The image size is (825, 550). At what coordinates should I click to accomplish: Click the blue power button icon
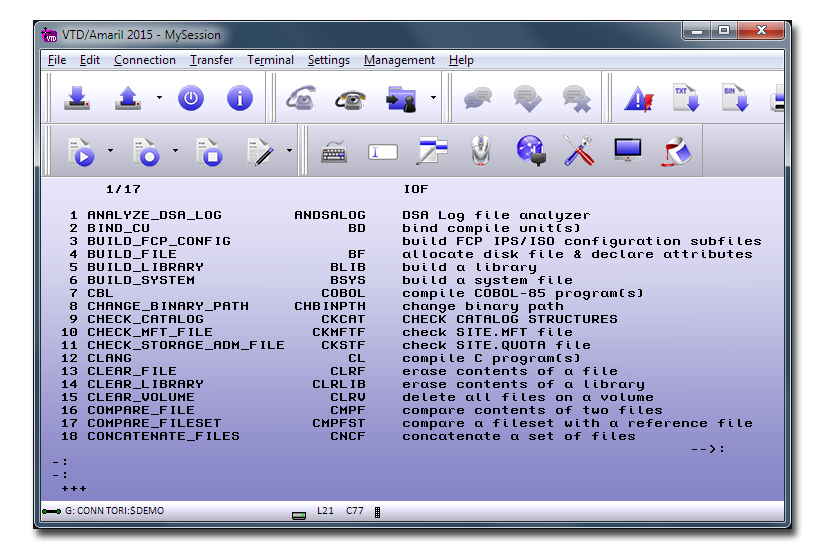click(190, 98)
